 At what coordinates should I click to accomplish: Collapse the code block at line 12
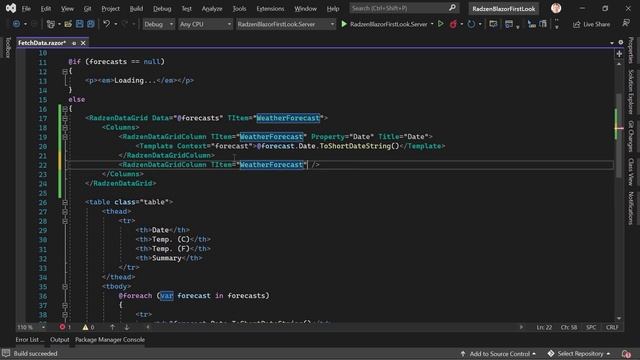[x=65, y=71]
